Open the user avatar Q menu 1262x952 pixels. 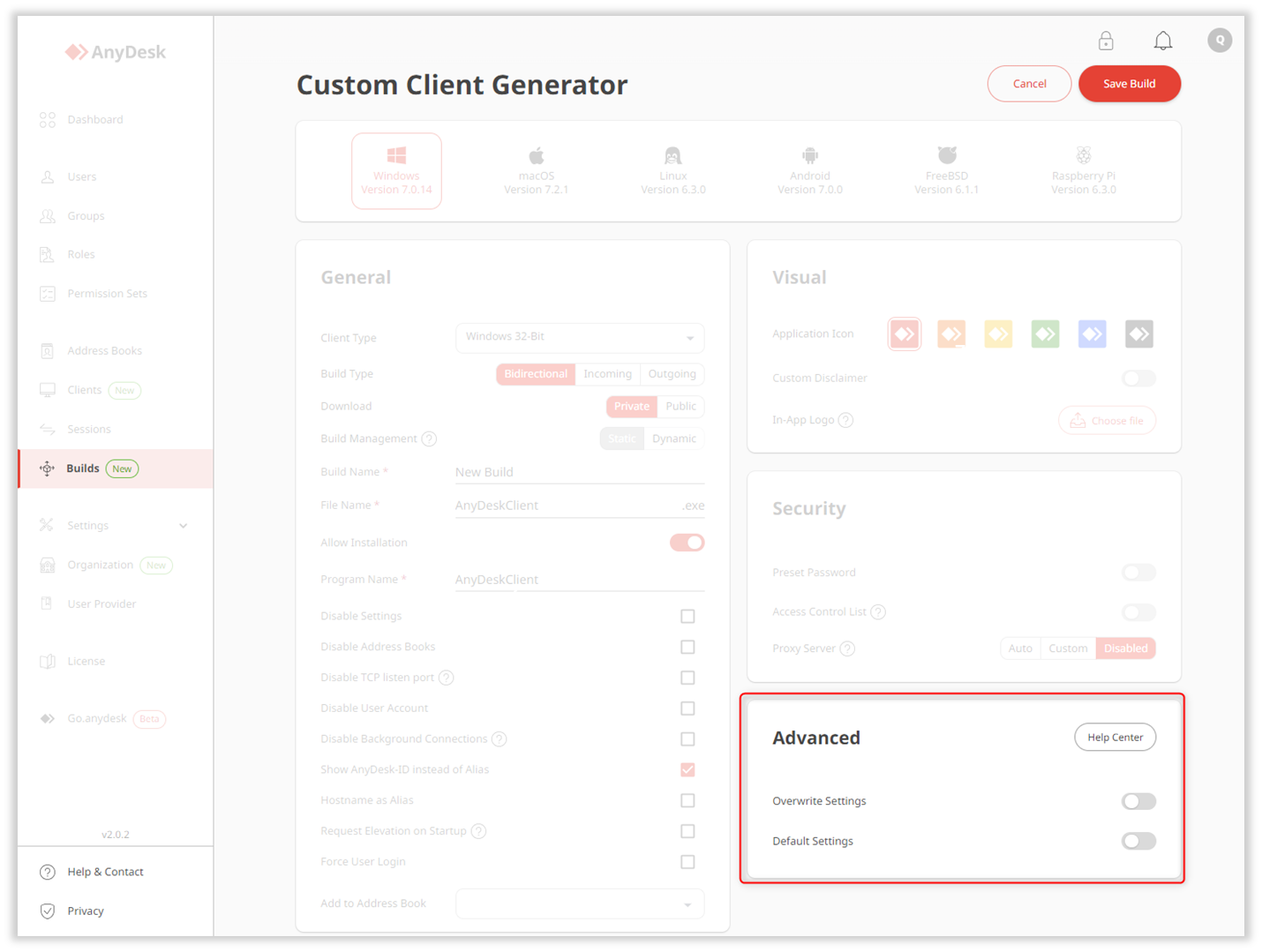pyautogui.click(x=1220, y=40)
